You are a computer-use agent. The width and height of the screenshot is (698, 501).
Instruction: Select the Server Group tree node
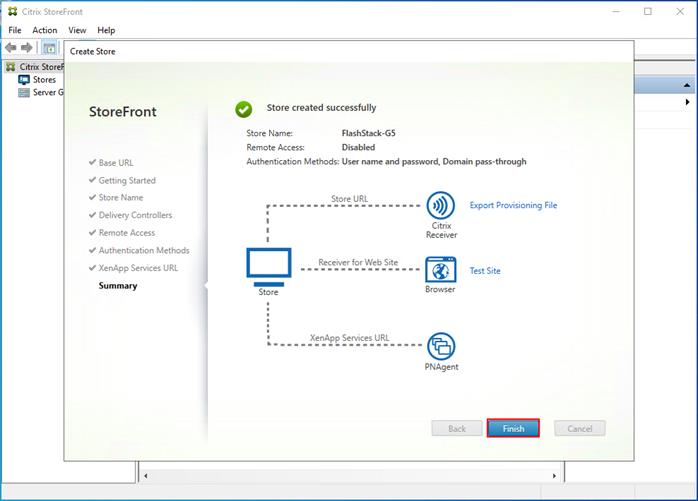coord(48,92)
